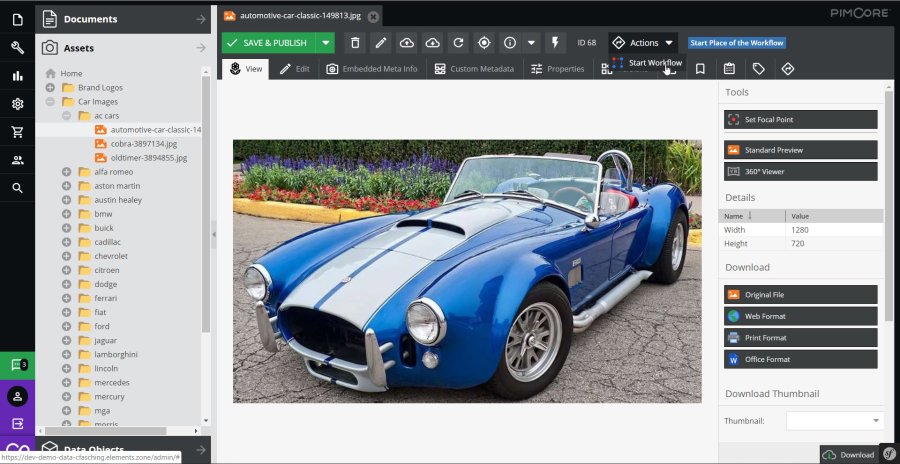900x464 pixels.
Task: Click the reload asset icon
Action: tap(458, 43)
